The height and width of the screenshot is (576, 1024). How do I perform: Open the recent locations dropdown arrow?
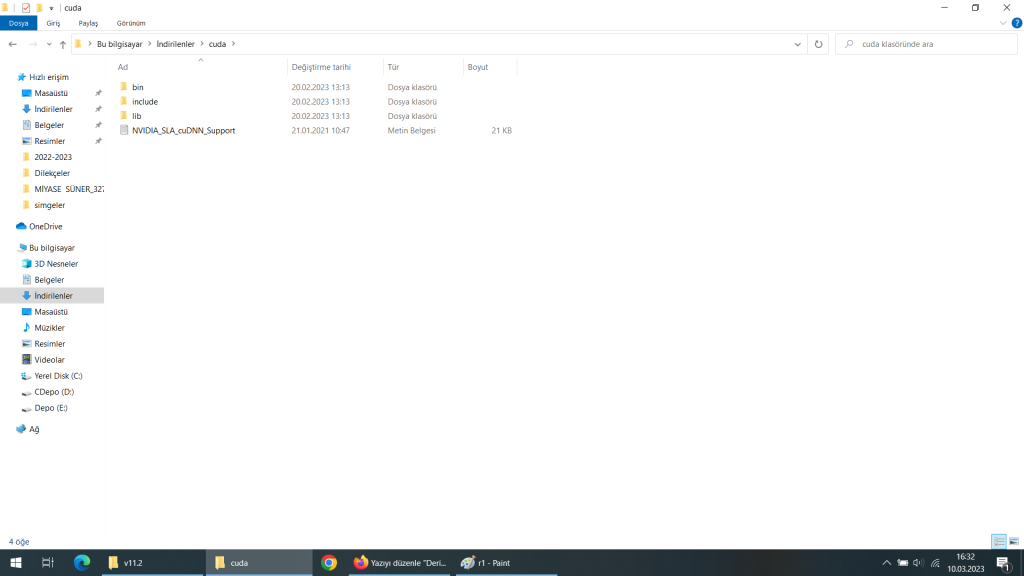pos(48,44)
